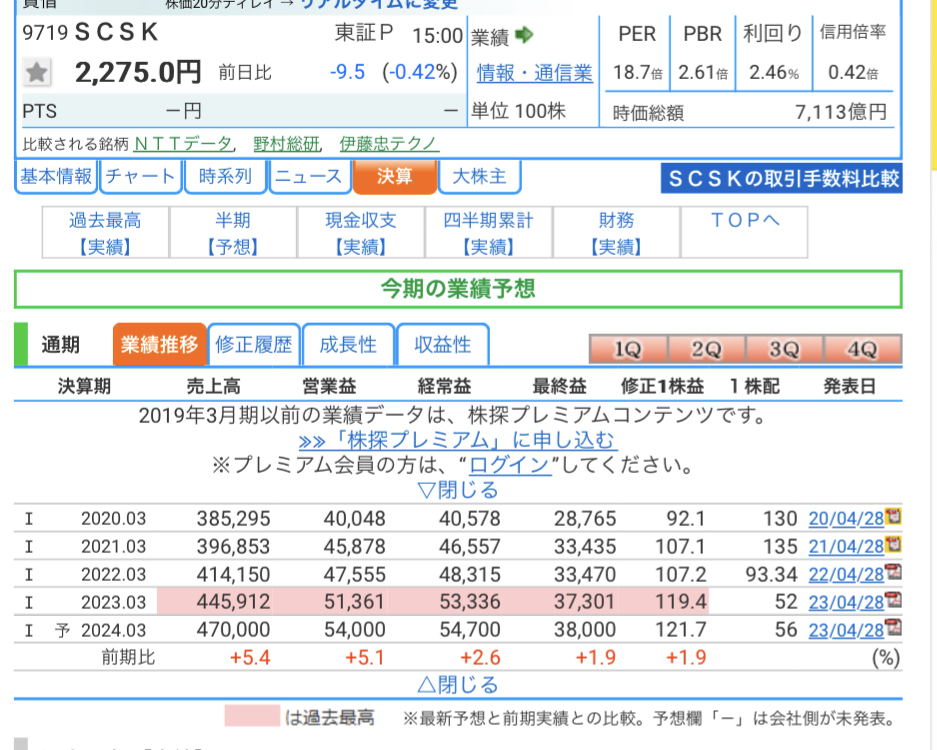Click the PER 18.7倍 value
937x750 pixels.
click(638, 72)
